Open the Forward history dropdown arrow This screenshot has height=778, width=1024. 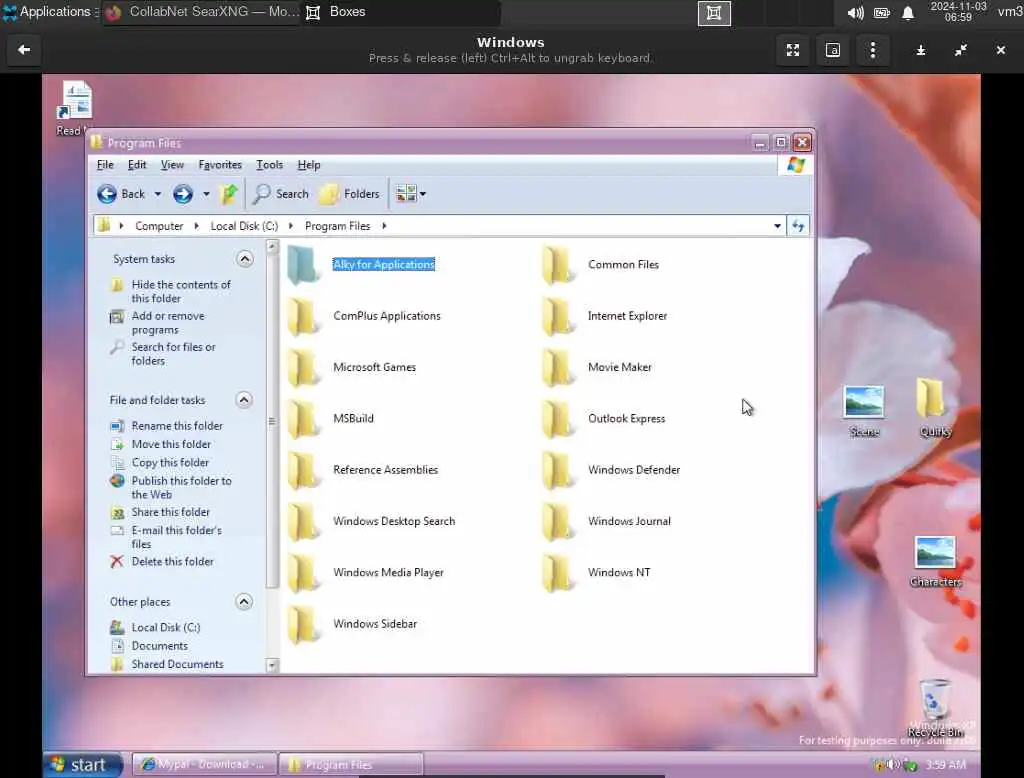[206, 194]
